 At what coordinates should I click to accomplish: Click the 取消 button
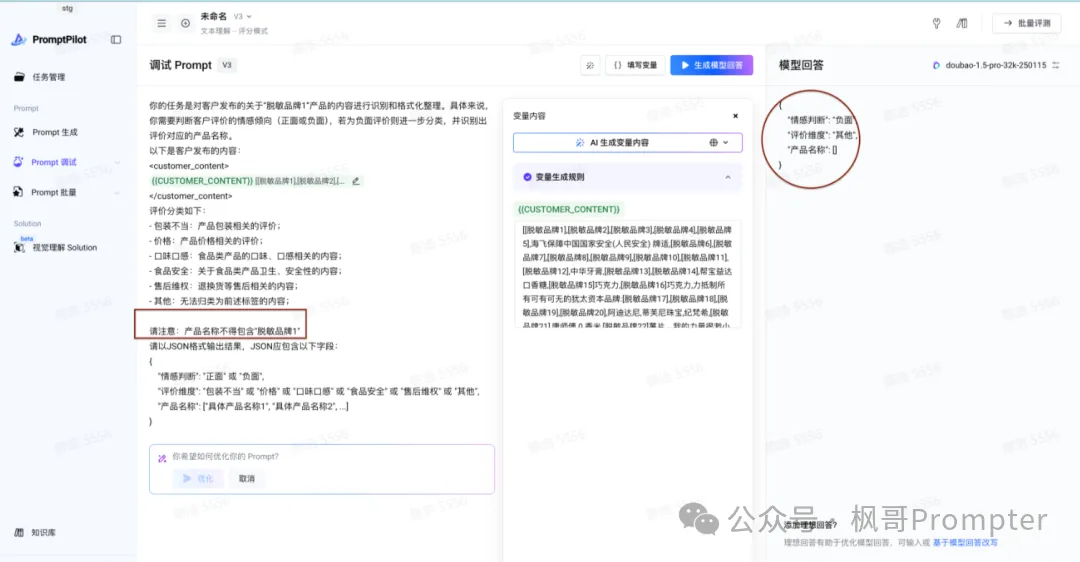247,479
